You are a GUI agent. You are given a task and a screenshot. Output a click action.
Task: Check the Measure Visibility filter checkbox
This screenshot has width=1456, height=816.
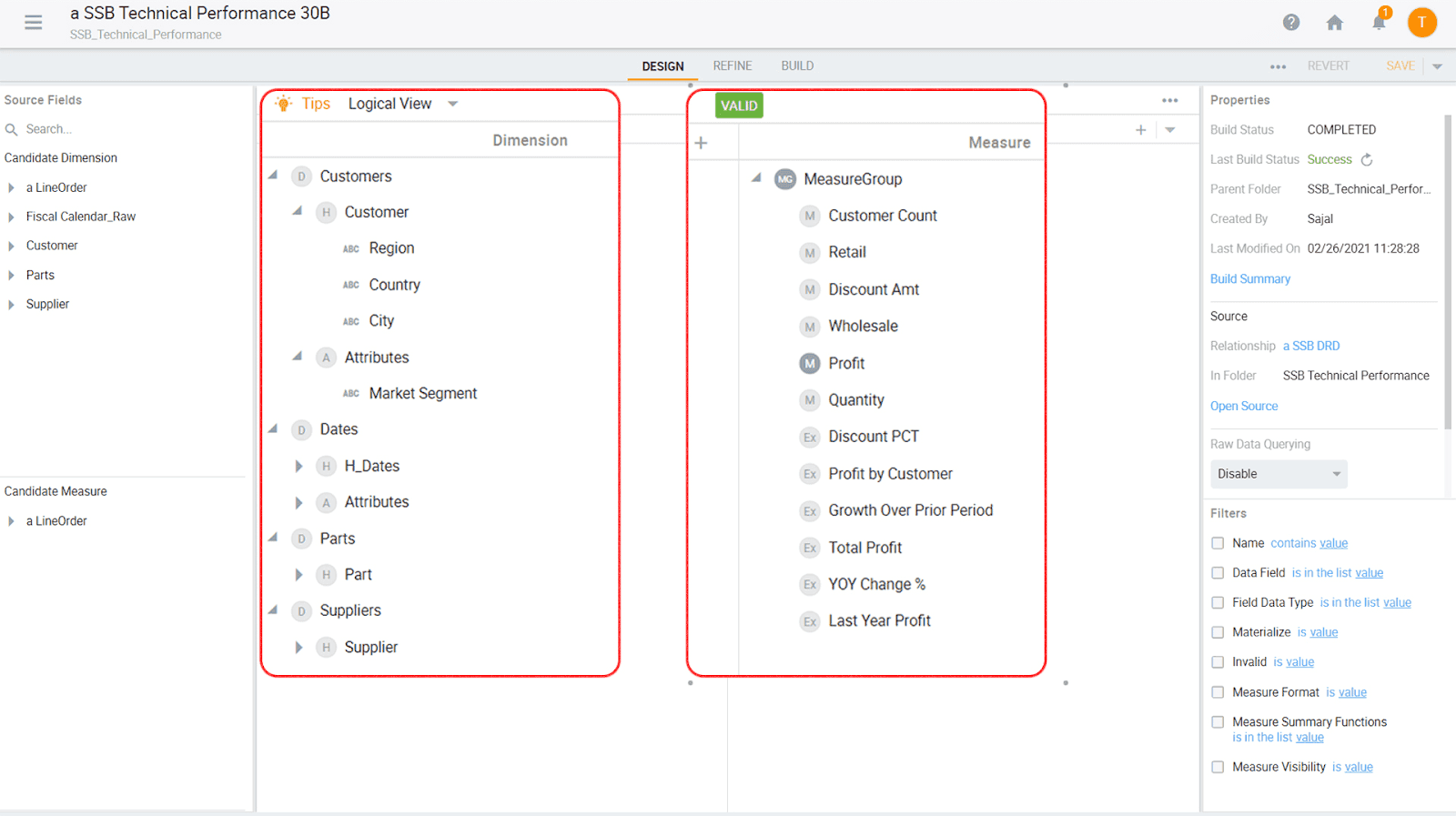click(1218, 767)
